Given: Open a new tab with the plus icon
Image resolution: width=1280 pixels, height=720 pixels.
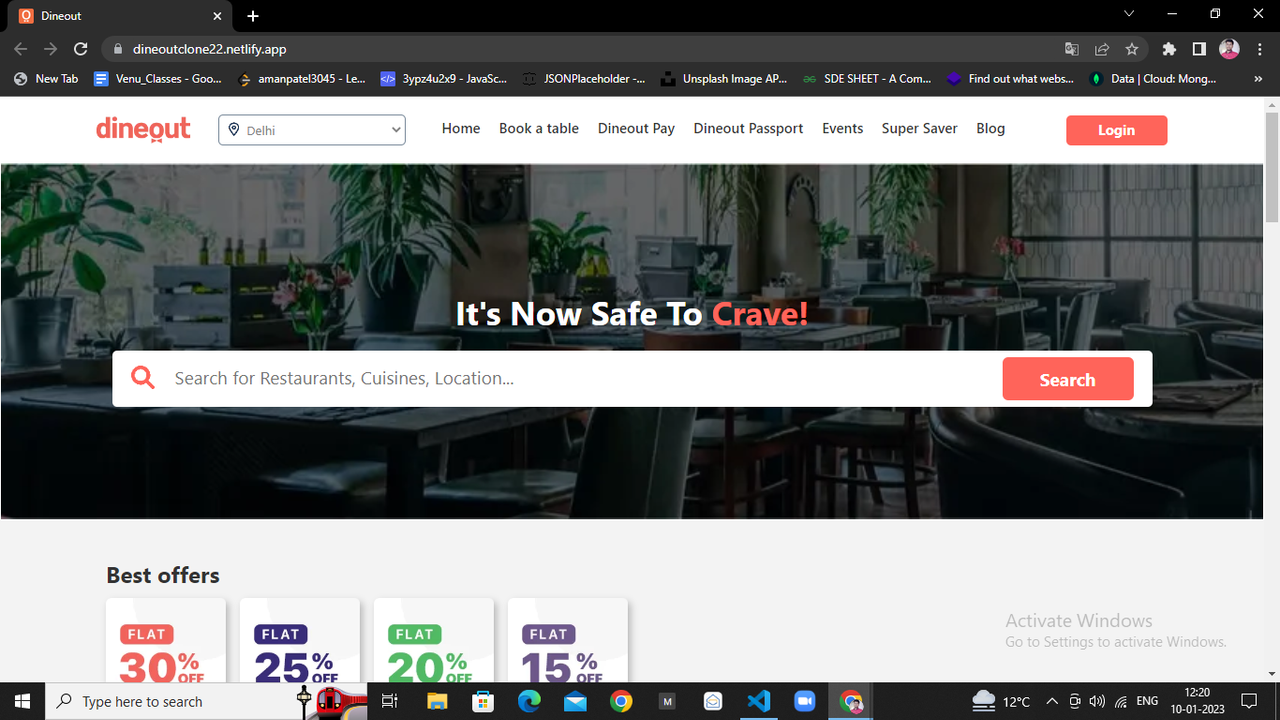Looking at the screenshot, I should click(253, 16).
